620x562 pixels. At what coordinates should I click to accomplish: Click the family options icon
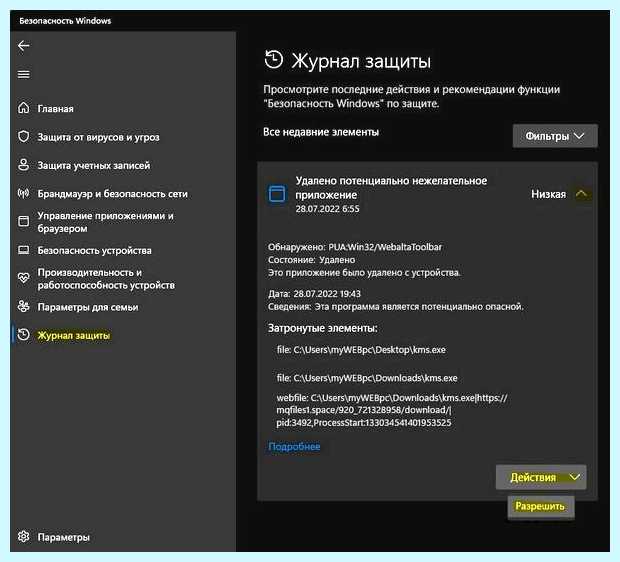[x=24, y=306]
